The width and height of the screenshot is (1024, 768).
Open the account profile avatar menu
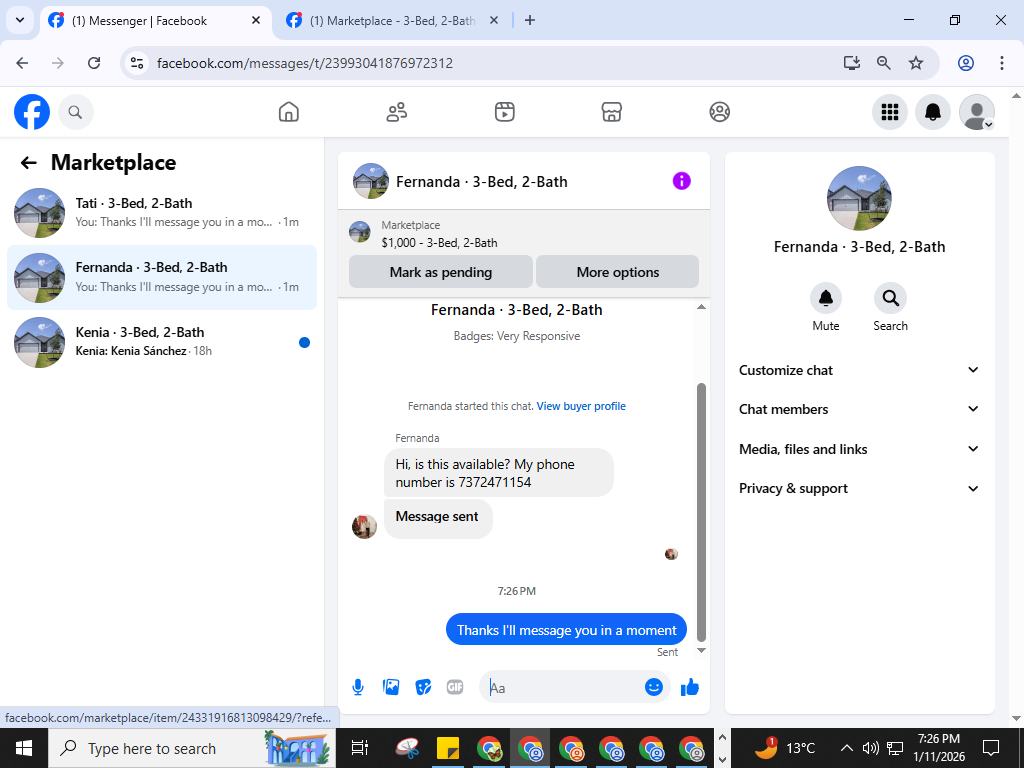976,112
